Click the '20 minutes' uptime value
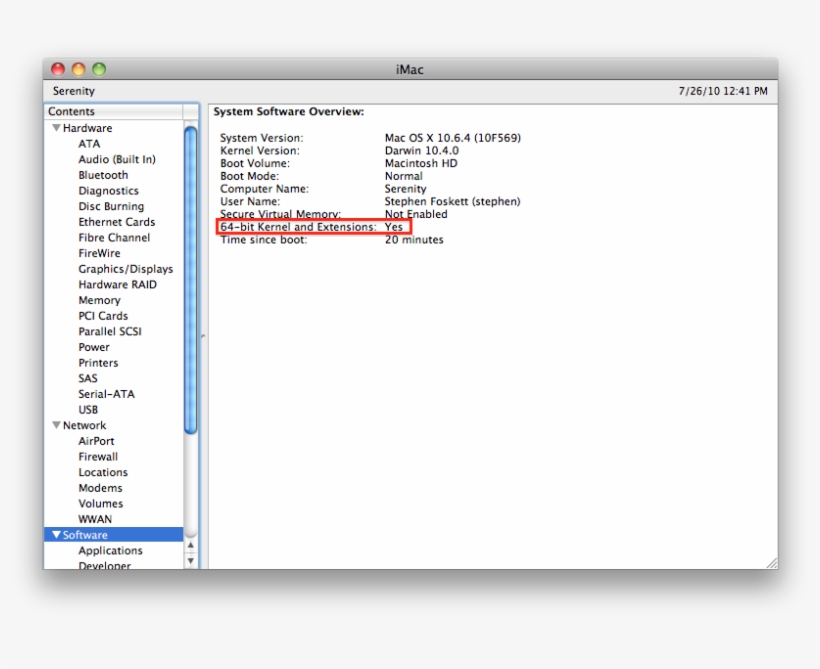 point(414,240)
